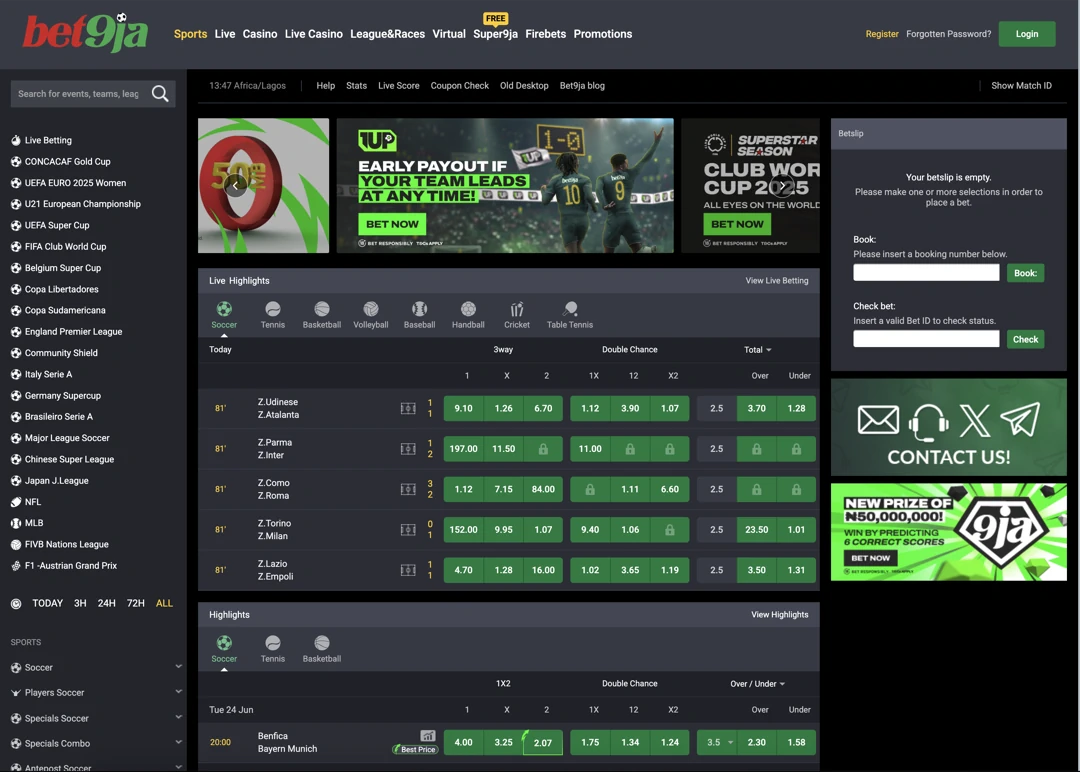Click the Check bet button
Image resolution: width=1080 pixels, height=772 pixels.
[x=1025, y=340]
